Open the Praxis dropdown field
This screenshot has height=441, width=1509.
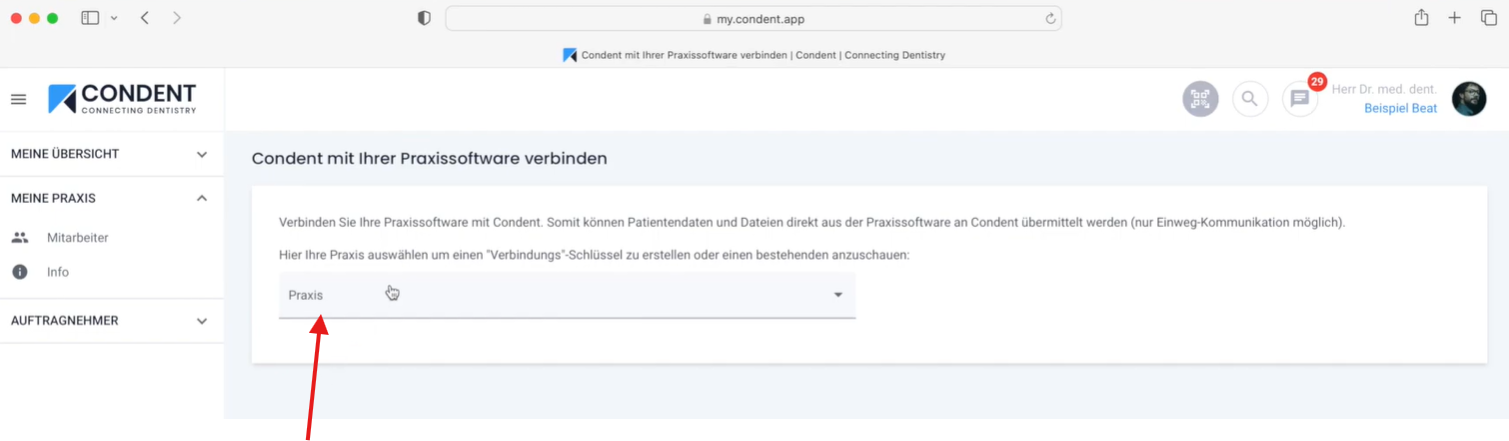[x=567, y=295]
